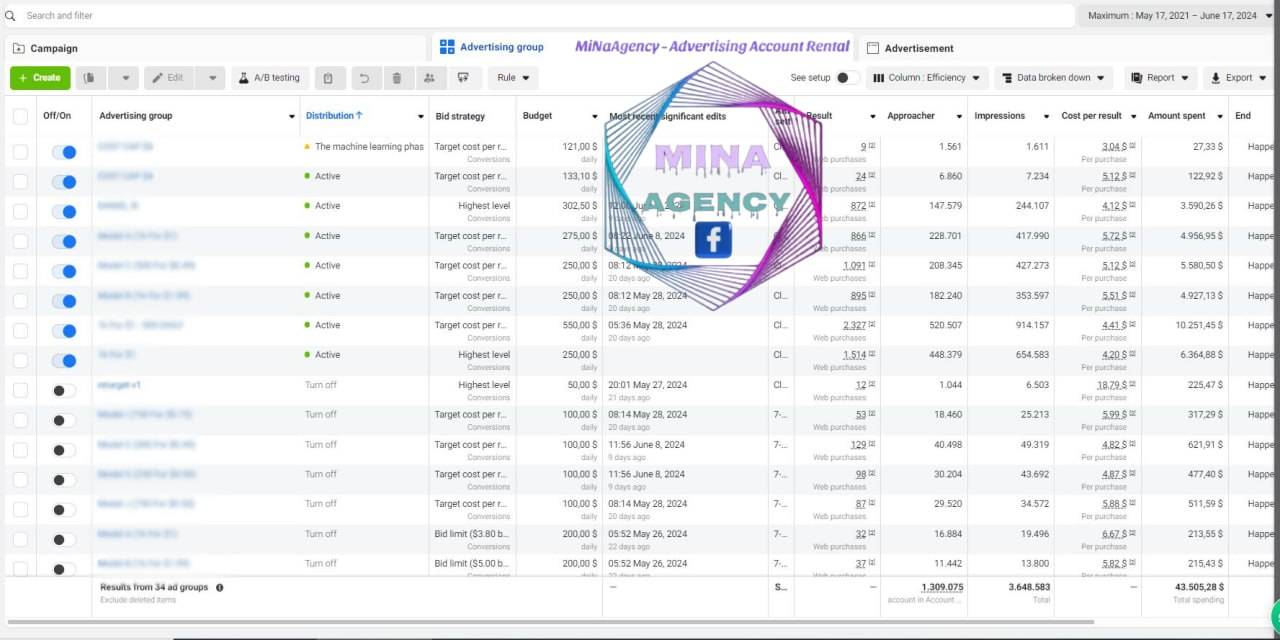Image resolution: width=1280 pixels, height=640 pixels.
Task: Click footnote icon beside result 2.327
Action: [872, 325]
